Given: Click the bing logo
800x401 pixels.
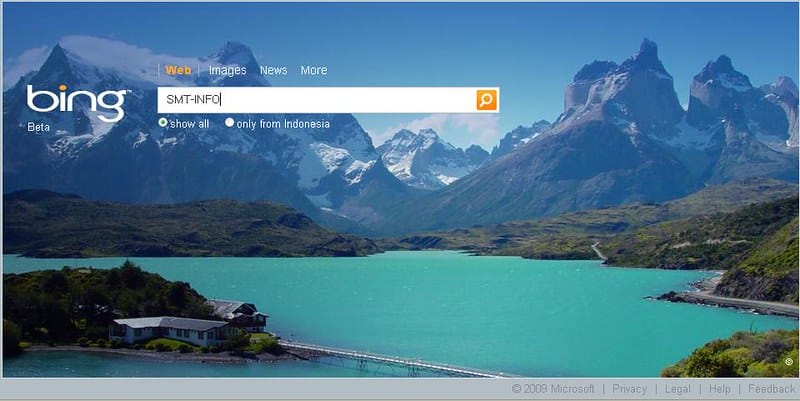Looking at the screenshot, I should (77, 104).
